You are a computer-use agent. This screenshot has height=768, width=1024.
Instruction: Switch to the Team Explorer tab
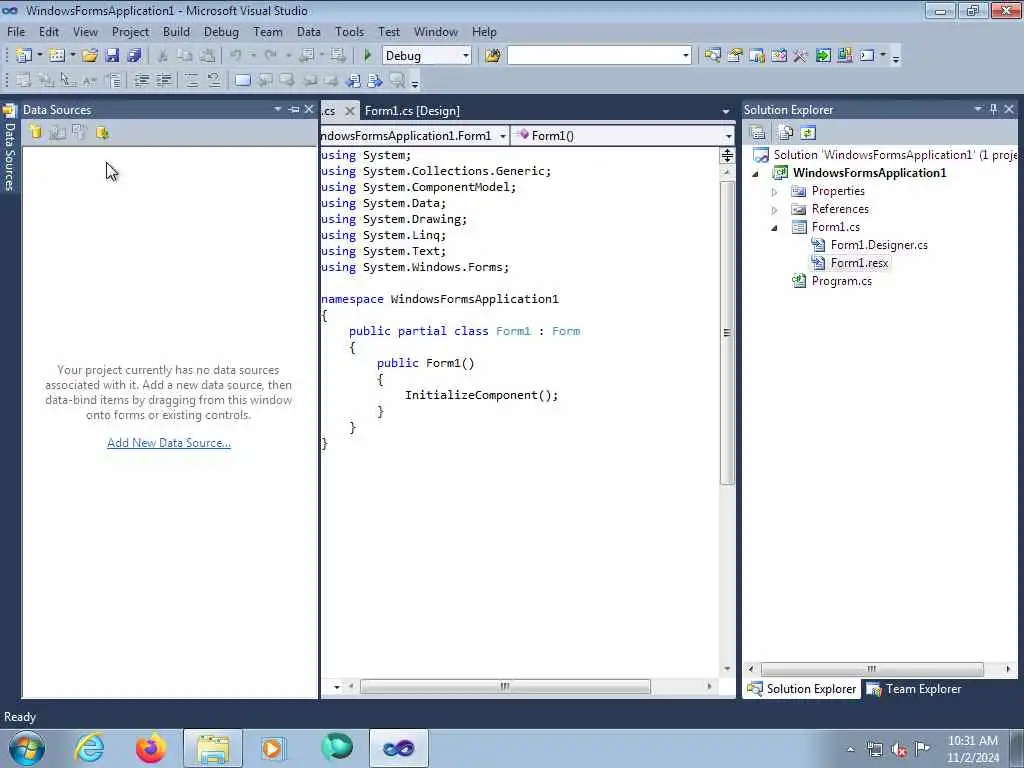914,689
